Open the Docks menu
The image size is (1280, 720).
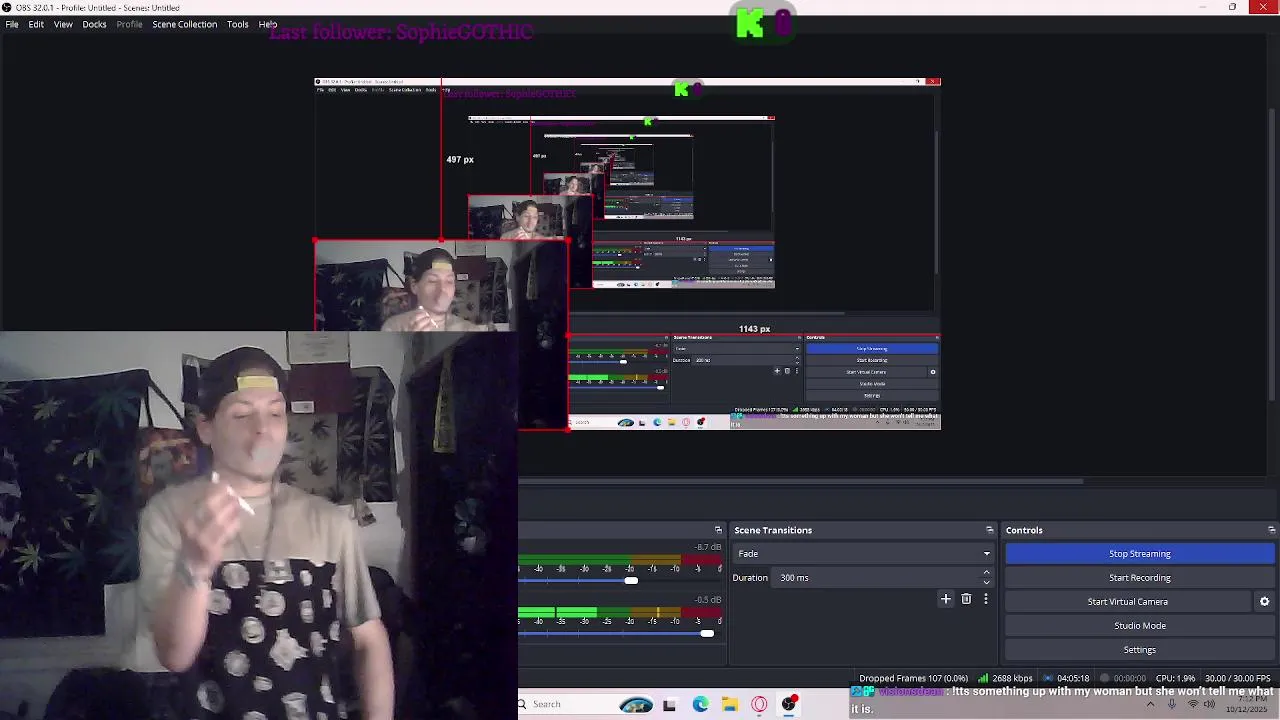94,24
